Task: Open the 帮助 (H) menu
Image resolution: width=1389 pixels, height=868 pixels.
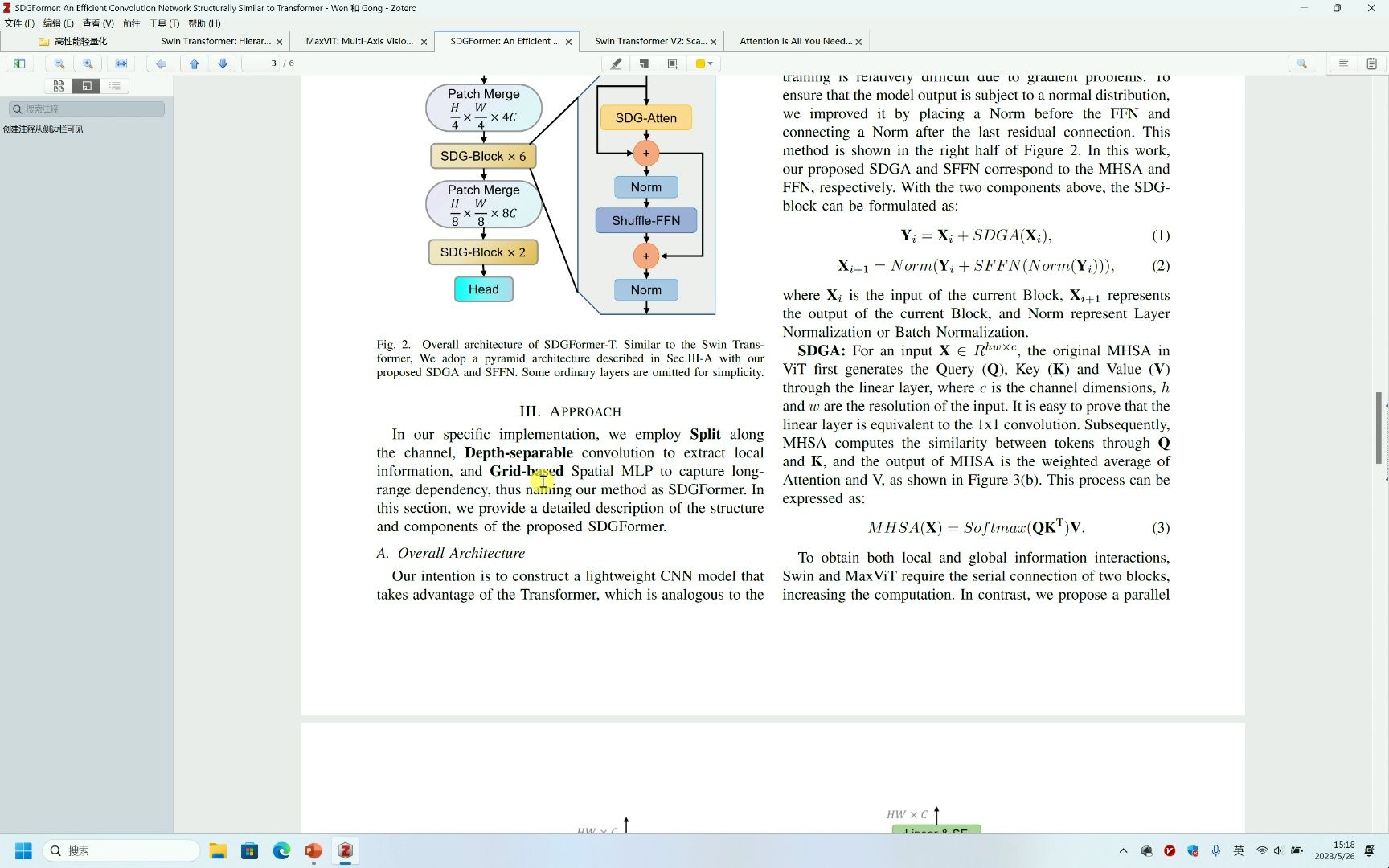Action: point(204,23)
